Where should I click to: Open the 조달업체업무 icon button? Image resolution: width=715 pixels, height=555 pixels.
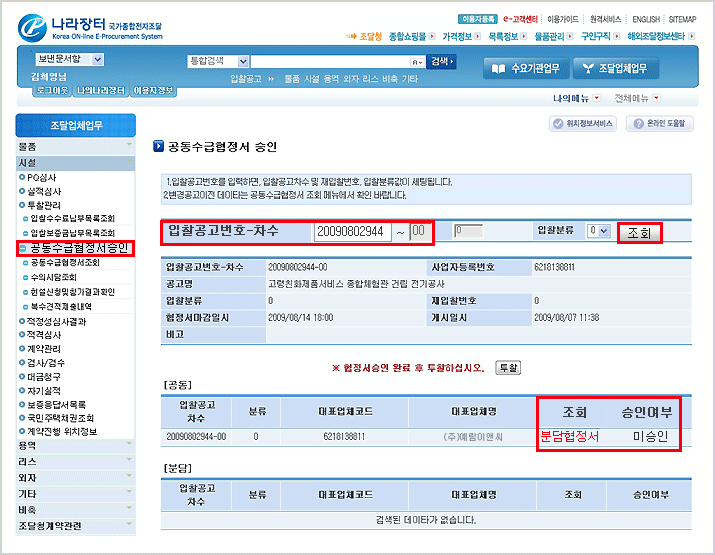pyautogui.click(x=616, y=68)
